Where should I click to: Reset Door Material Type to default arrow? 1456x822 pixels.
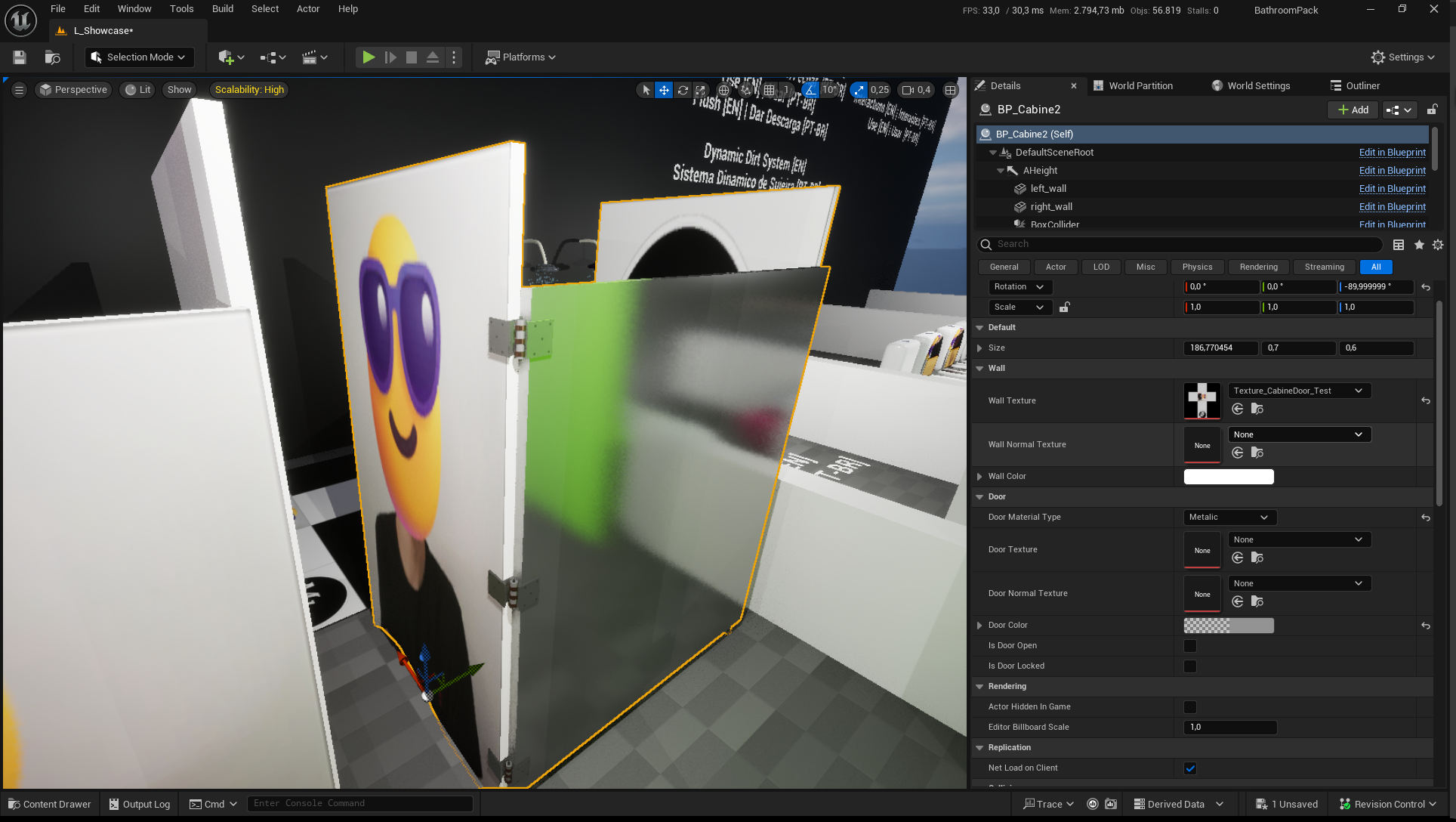tap(1425, 518)
